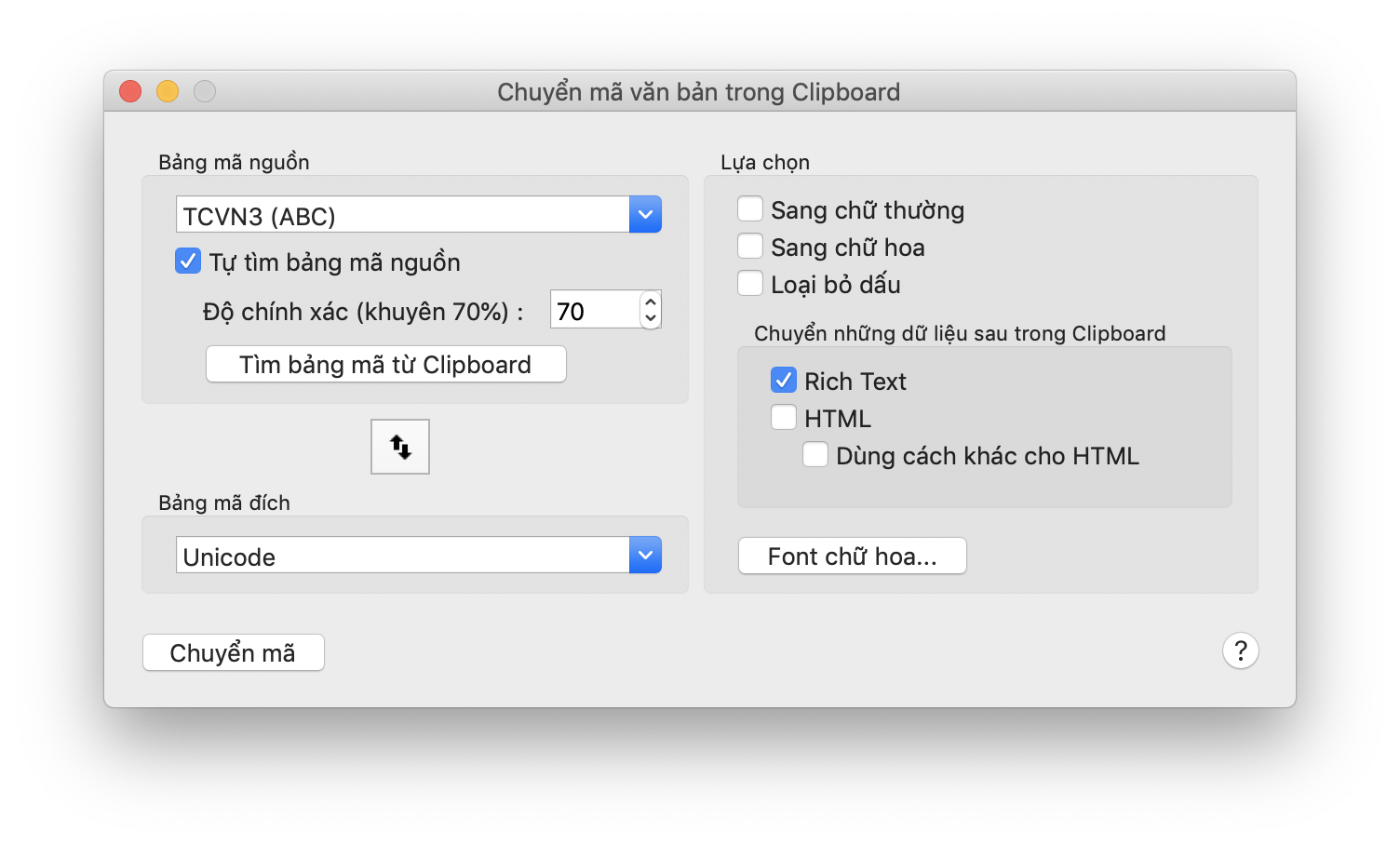Uncheck 'Tự tìm bảng mã nguồn'

click(187, 261)
